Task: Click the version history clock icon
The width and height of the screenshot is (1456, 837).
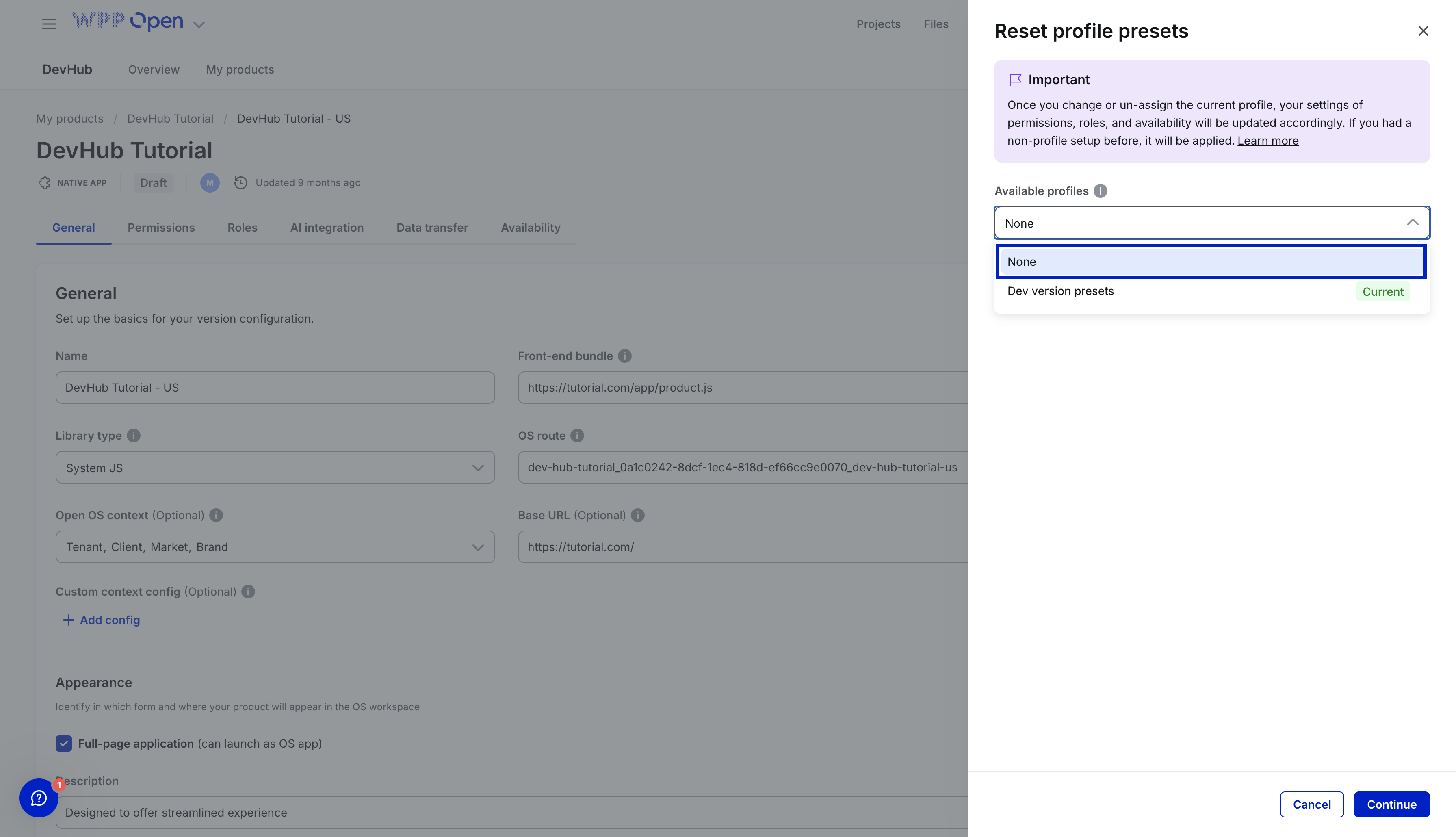Action: (x=241, y=183)
